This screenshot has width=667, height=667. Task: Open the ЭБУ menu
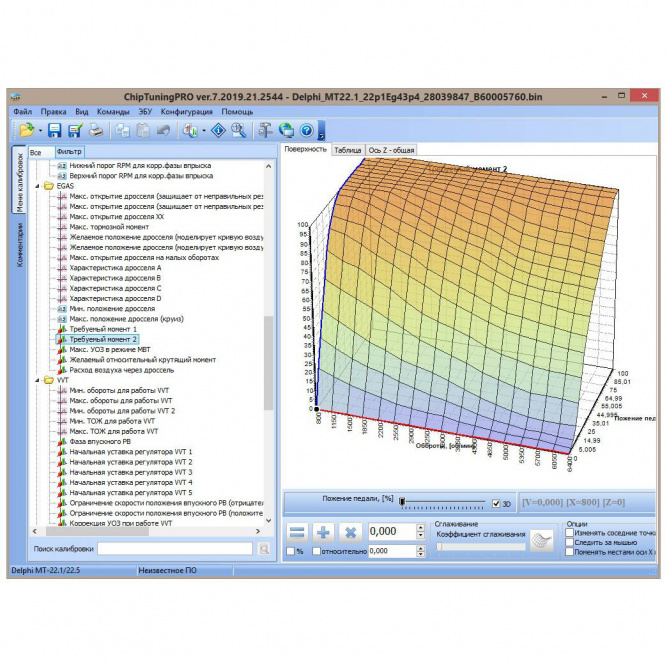tap(145, 111)
